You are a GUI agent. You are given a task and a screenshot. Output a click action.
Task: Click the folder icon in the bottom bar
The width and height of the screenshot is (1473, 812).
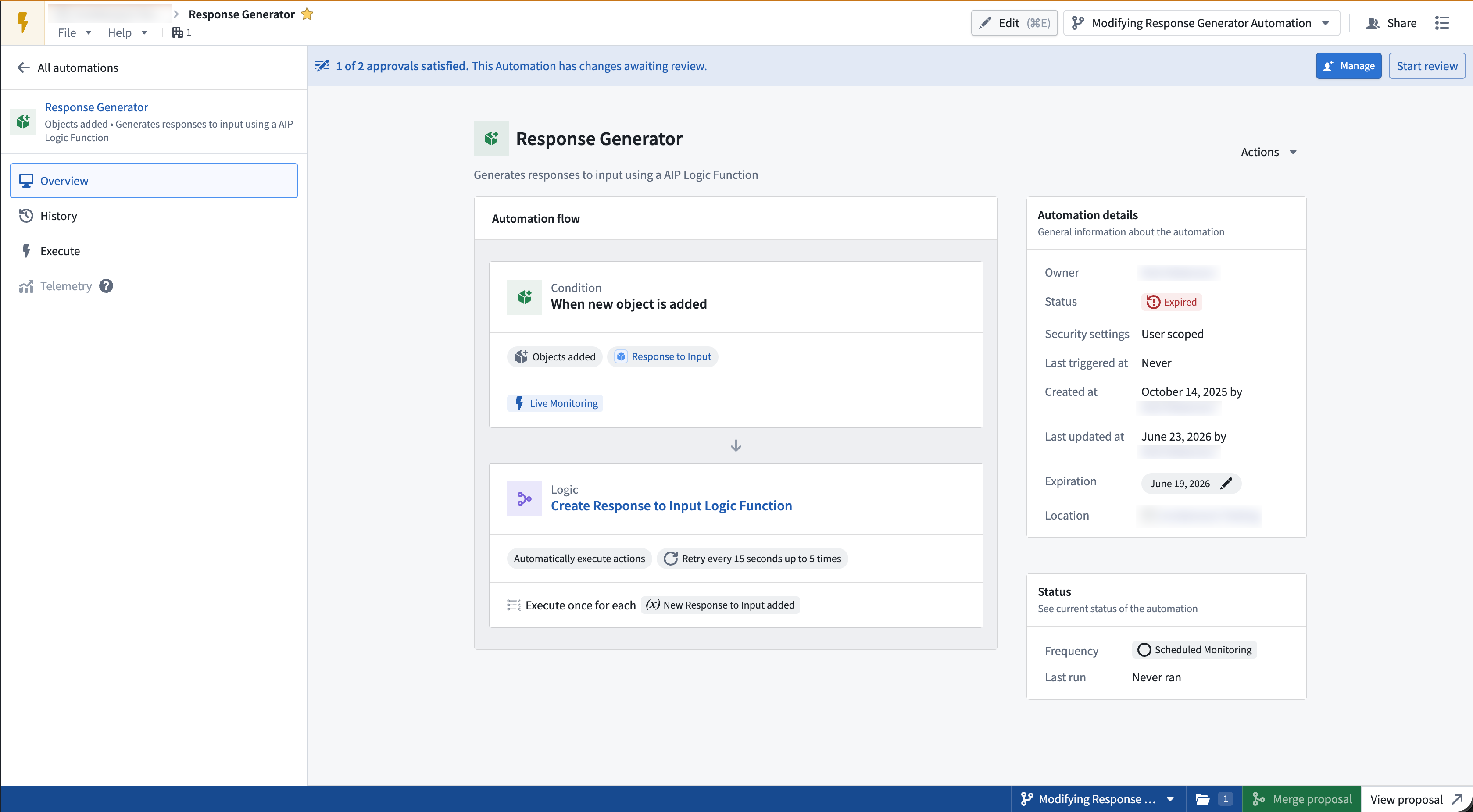(x=1202, y=799)
